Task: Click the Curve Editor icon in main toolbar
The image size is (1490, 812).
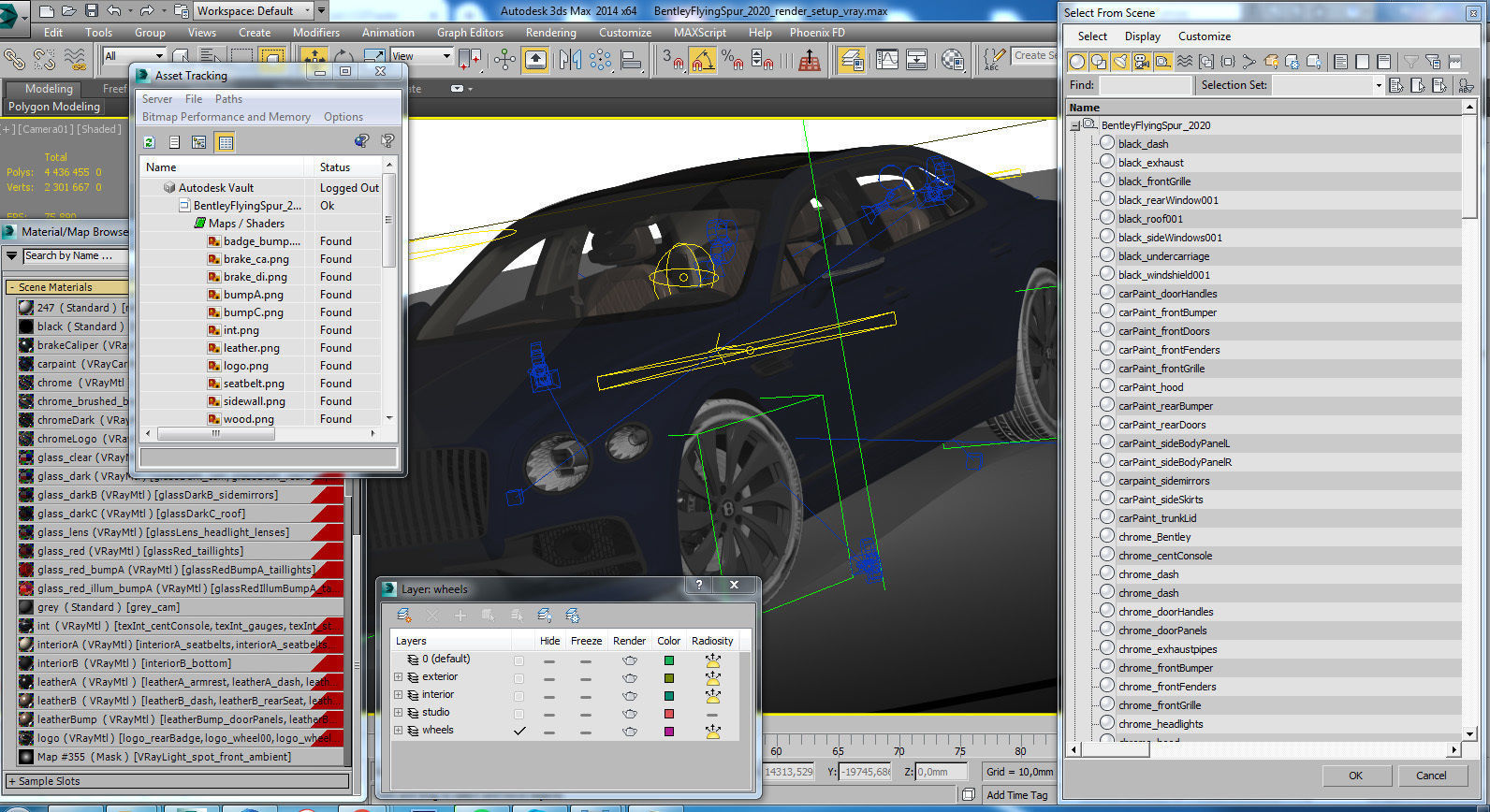Action: (x=886, y=60)
